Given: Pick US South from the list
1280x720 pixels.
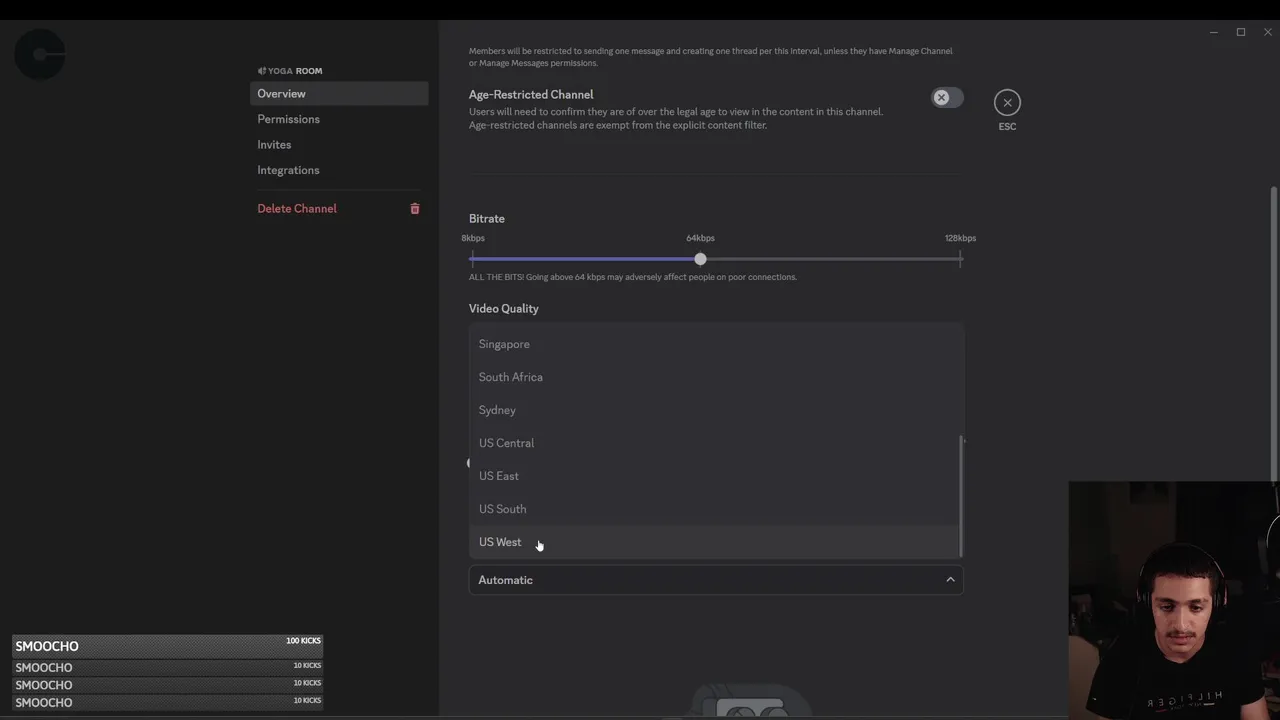Looking at the screenshot, I should pos(502,509).
